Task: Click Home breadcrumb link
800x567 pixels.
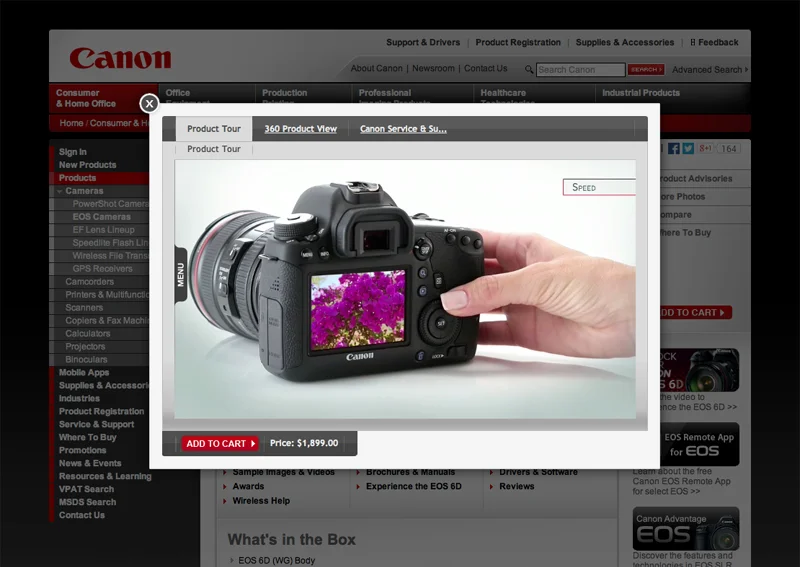Action: tap(71, 123)
